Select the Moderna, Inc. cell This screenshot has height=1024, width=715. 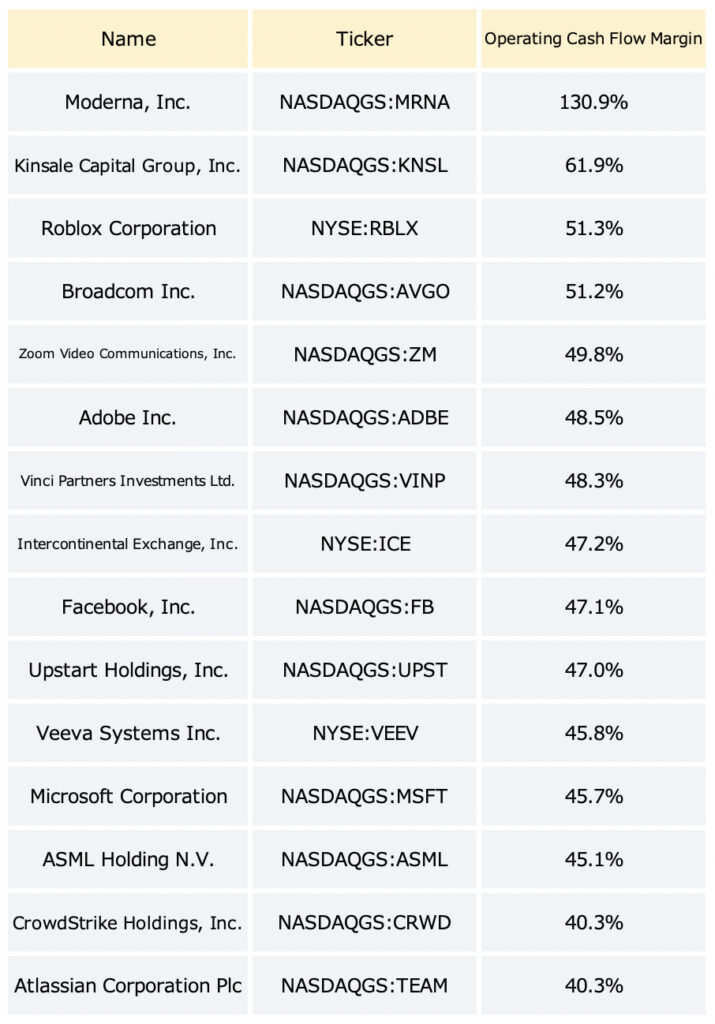click(x=128, y=102)
